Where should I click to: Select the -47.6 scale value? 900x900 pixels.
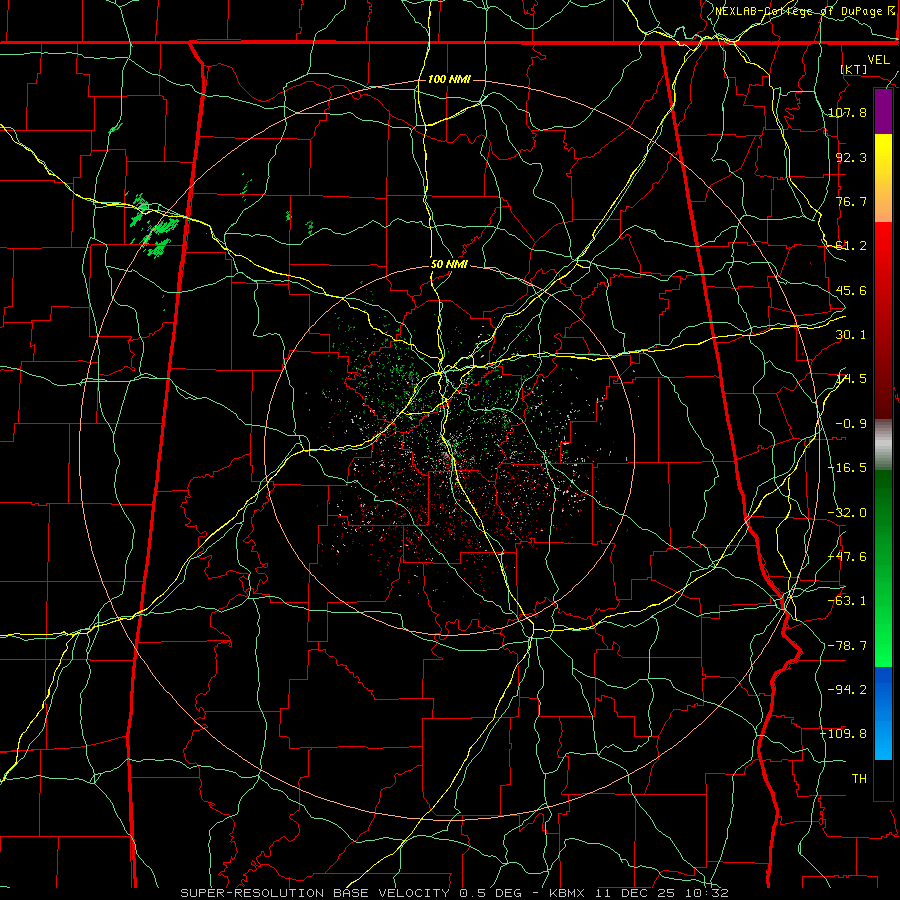[847, 557]
